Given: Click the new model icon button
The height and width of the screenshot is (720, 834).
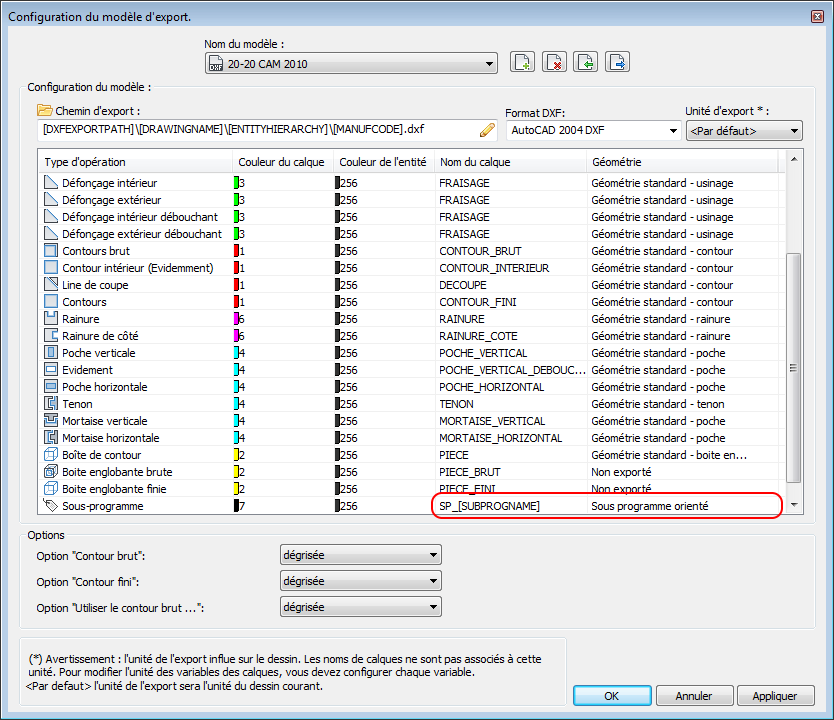Looking at the screenshot, I should (x=522, y=63).
